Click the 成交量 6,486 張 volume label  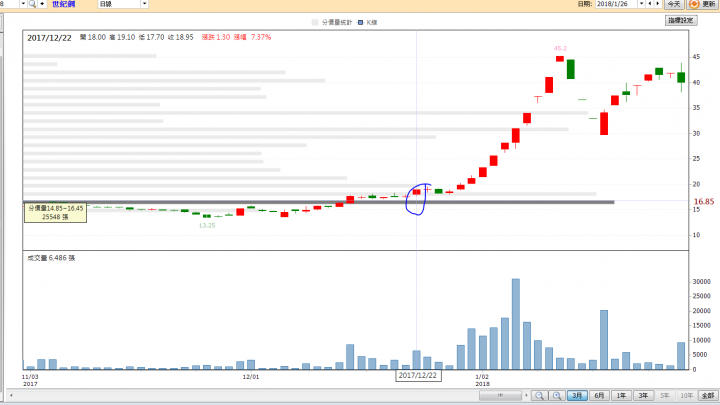[x=51, y=258]
